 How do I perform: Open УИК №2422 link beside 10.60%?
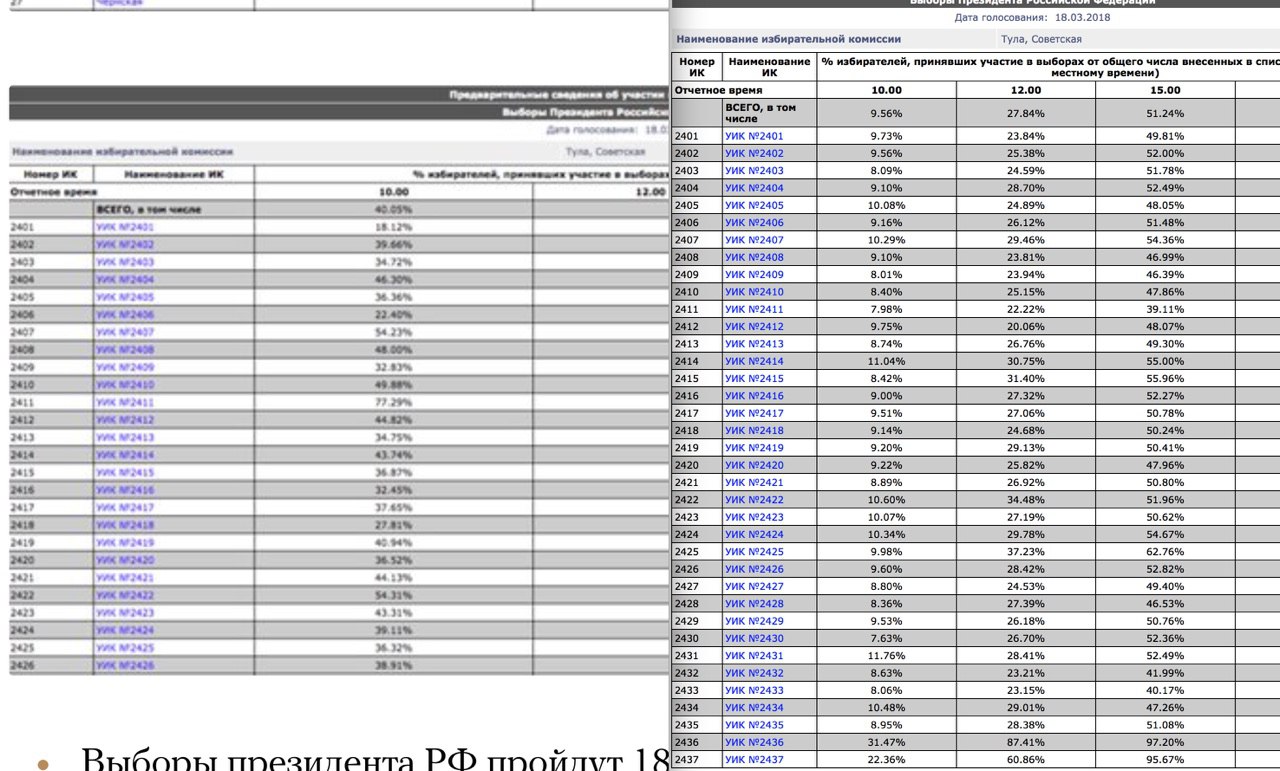pyautogui.click(x=754, y=500)
